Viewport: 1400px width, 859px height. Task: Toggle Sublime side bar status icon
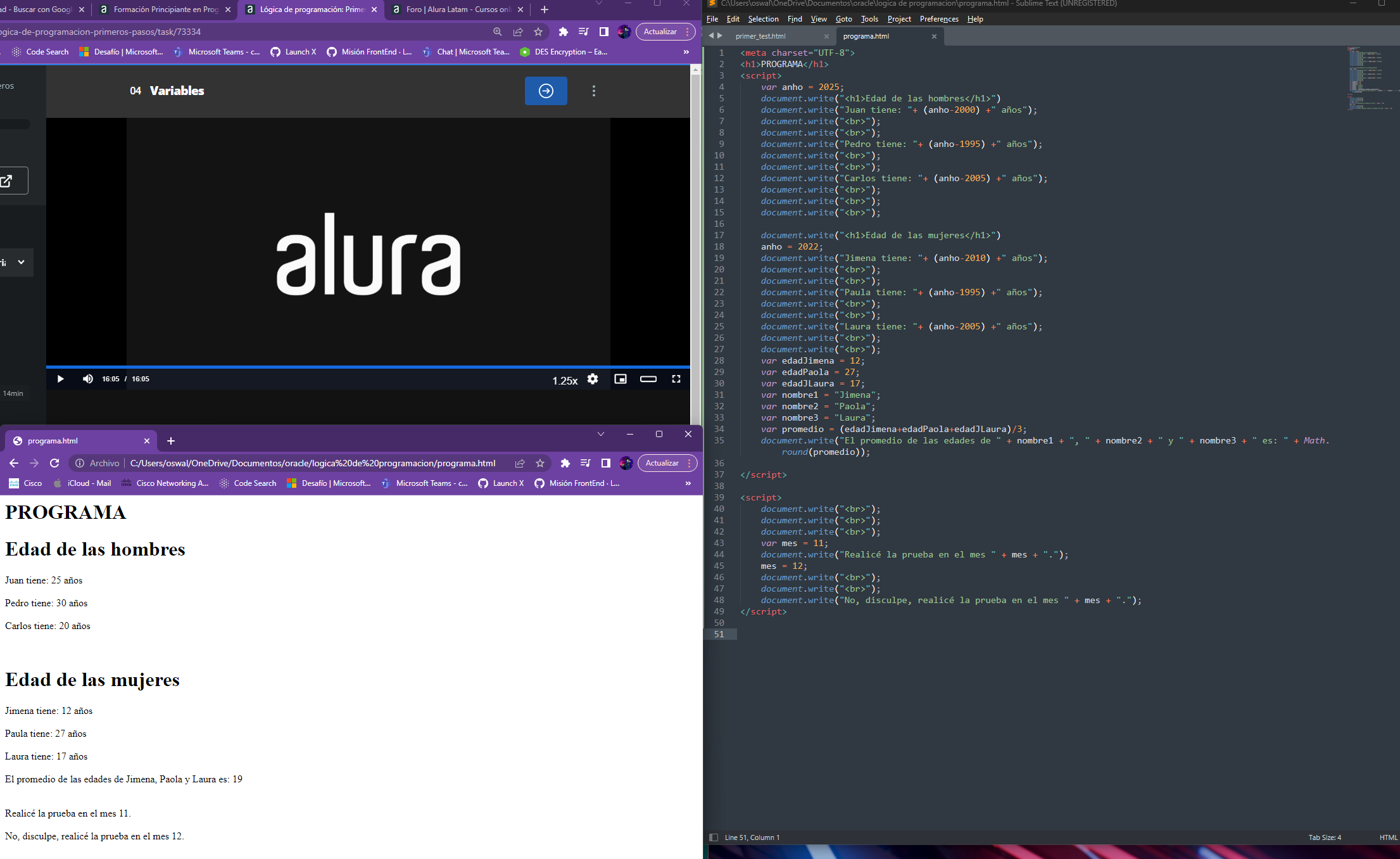click(714, 837)
